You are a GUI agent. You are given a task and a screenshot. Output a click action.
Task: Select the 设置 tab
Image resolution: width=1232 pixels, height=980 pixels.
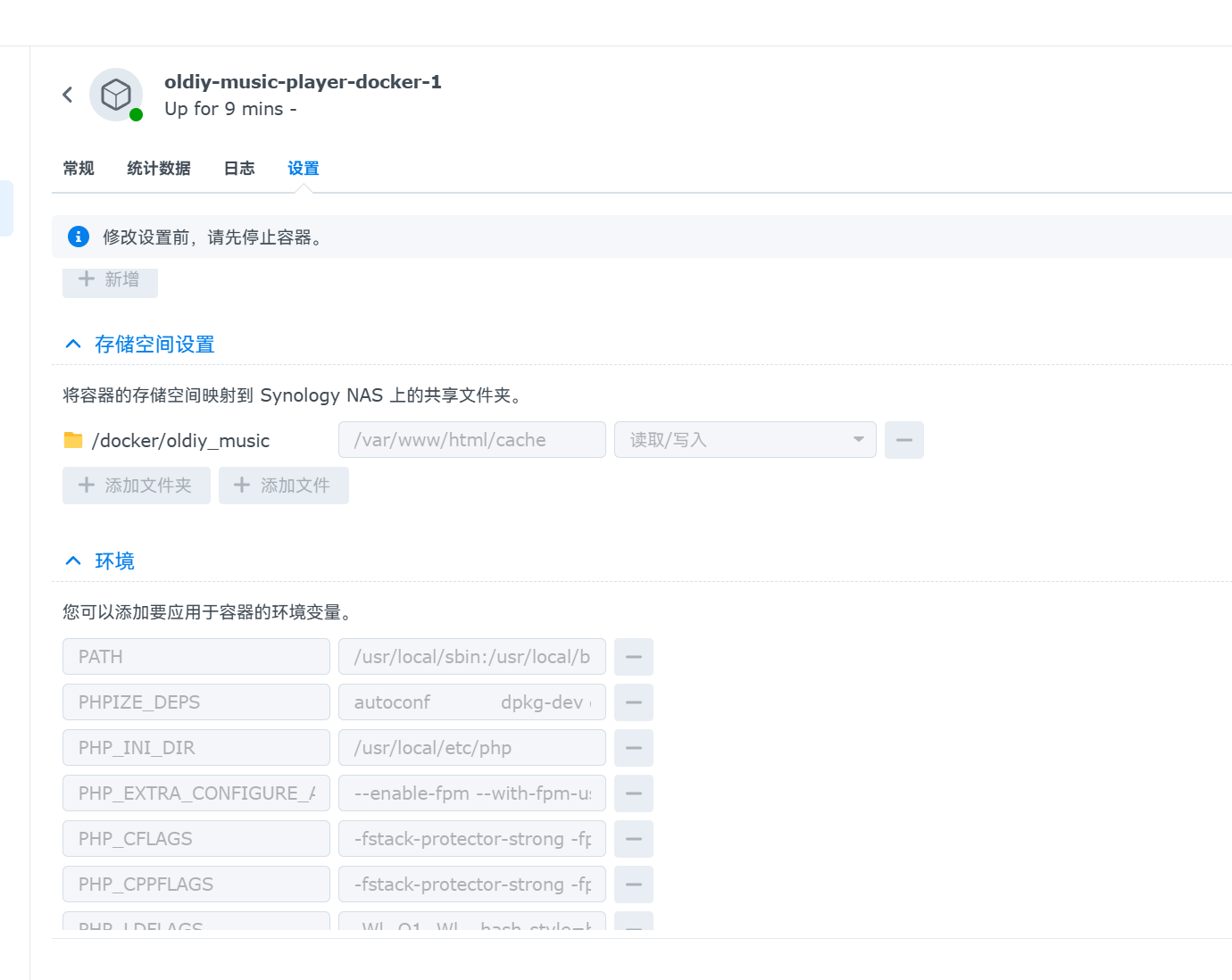point(304,168)
